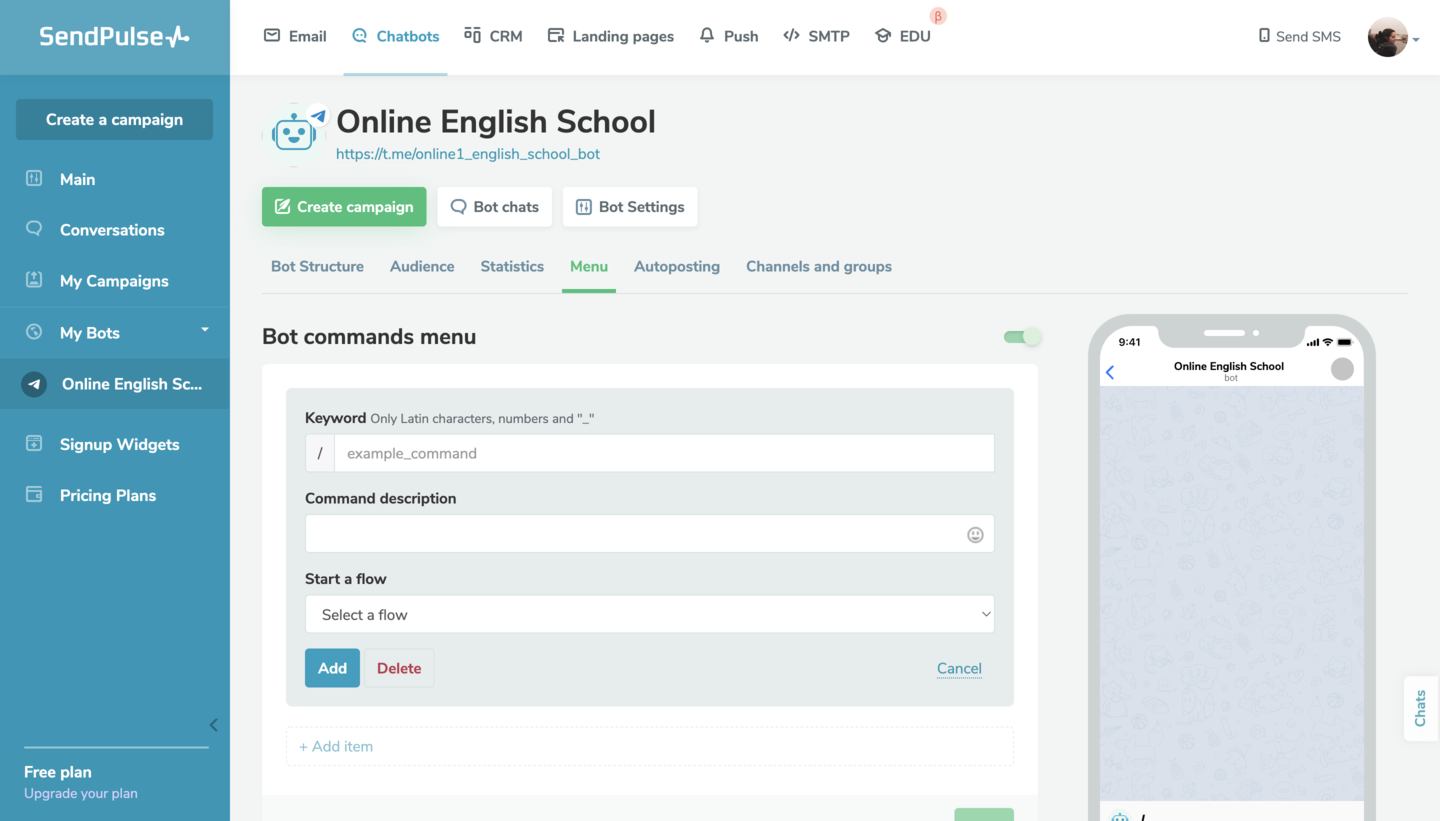Click the Keyword input field
The width and height of the screenshot is (1440, 821).
[664, 453]
